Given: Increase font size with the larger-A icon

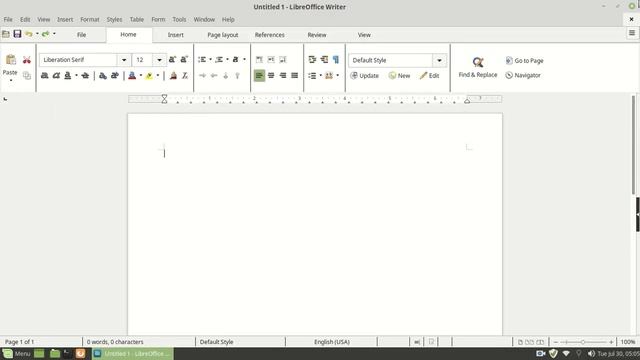Looking at the screenshot, I should (172, 60).
